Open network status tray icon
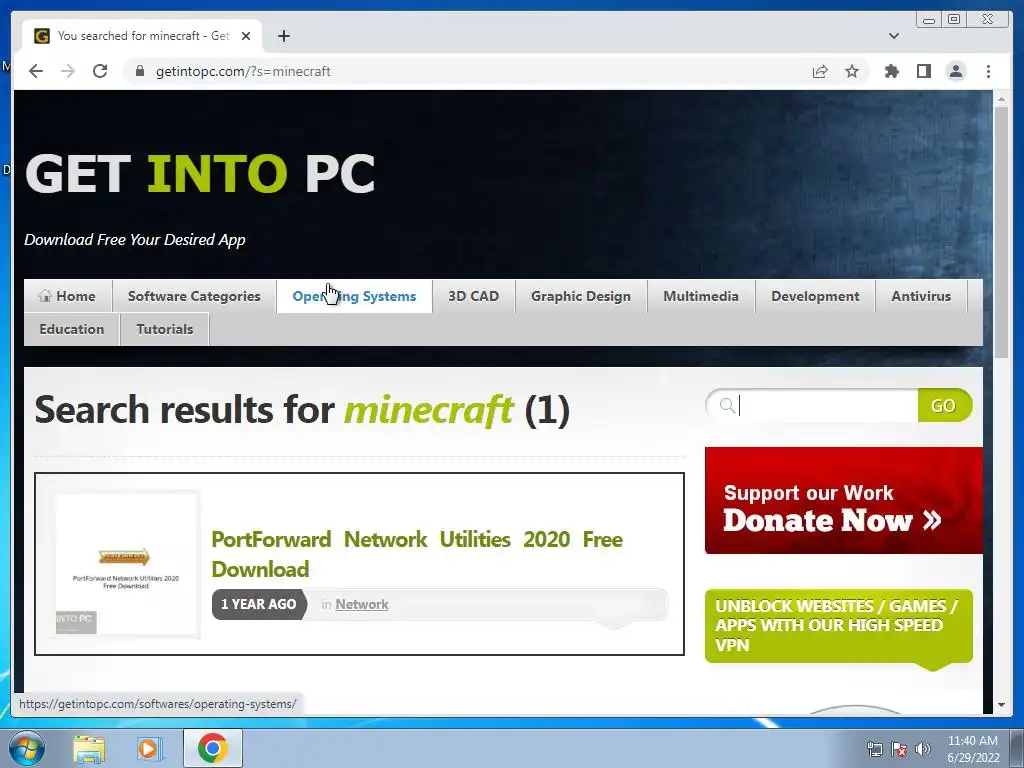Viewport: 1024px width, 768px height. tap(874, 749)
